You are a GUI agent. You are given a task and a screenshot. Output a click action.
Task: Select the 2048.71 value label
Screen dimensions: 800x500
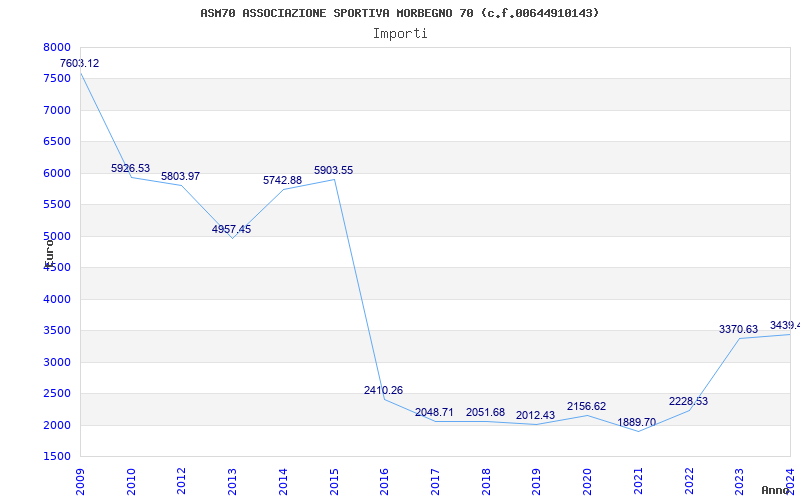(x=434, y=412)
